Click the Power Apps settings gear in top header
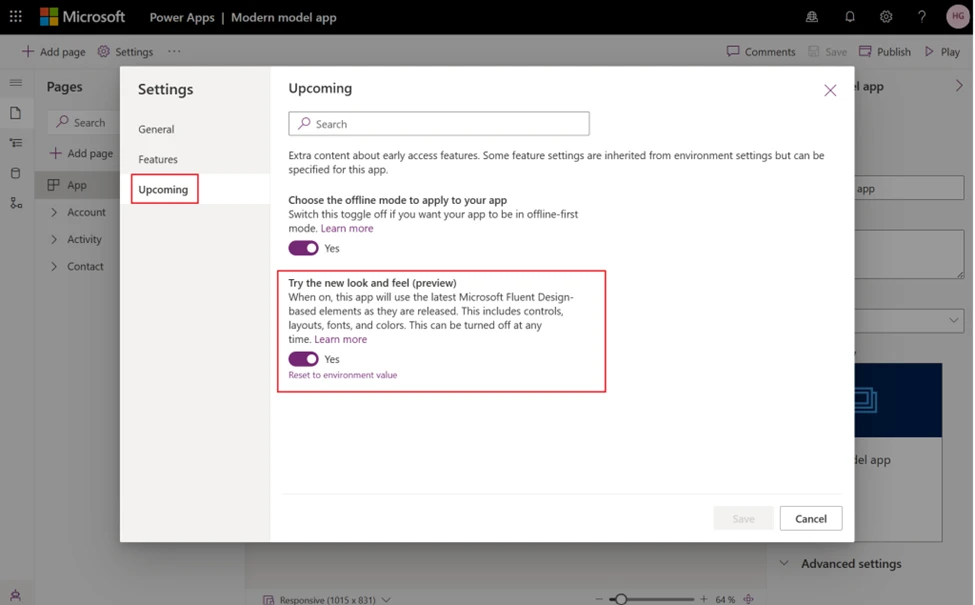 coord(886,16)
